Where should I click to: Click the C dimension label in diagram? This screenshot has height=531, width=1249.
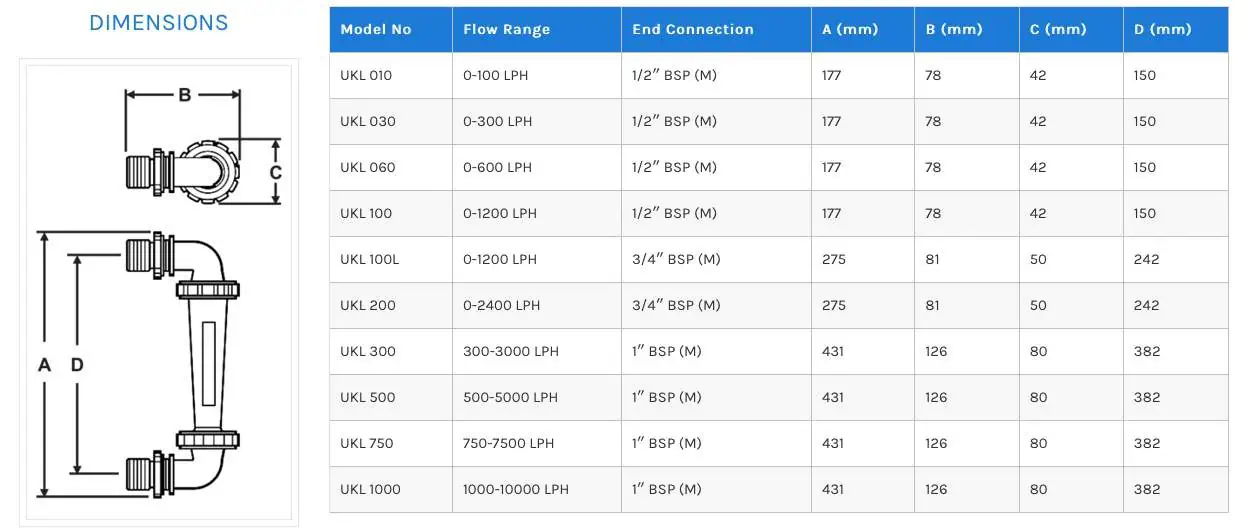tap(276, 172)
